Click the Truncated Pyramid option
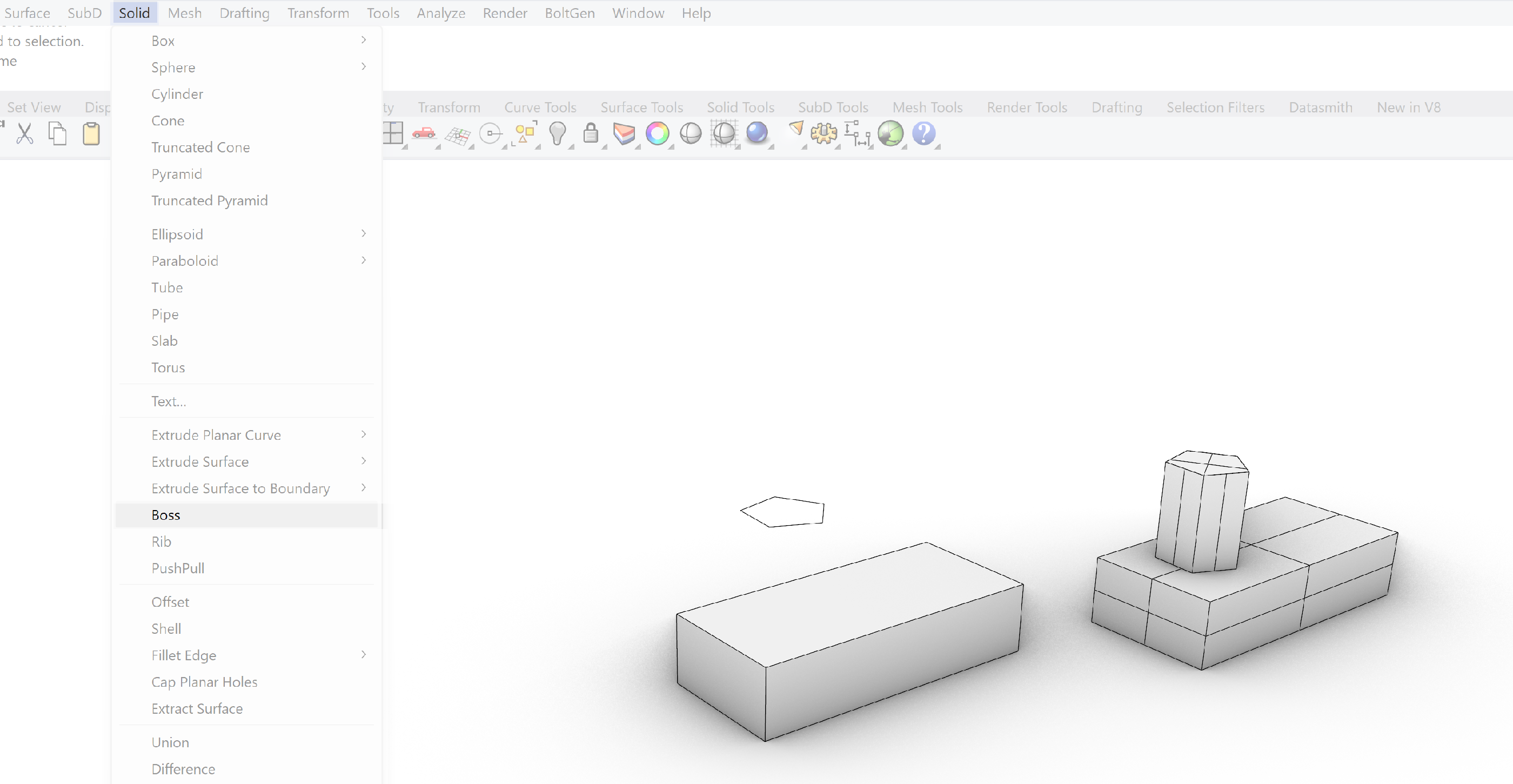 (210, 200)
